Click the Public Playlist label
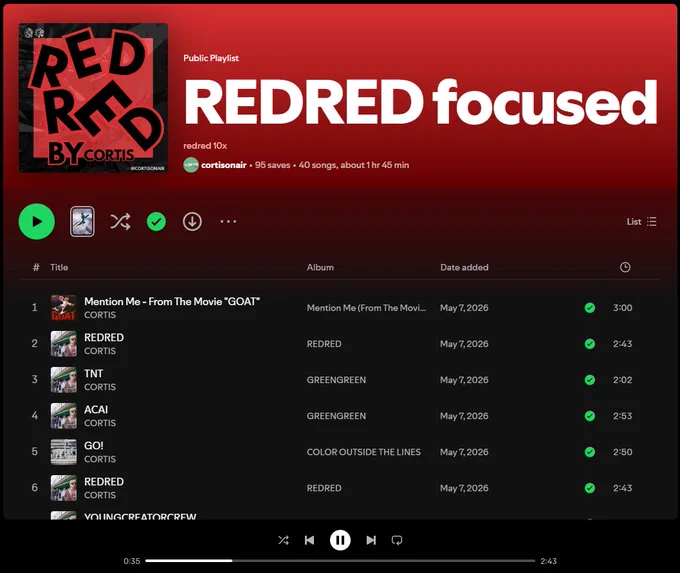Image resolution: width=680 pixels, height=573 pixels. tap(211, 58)
